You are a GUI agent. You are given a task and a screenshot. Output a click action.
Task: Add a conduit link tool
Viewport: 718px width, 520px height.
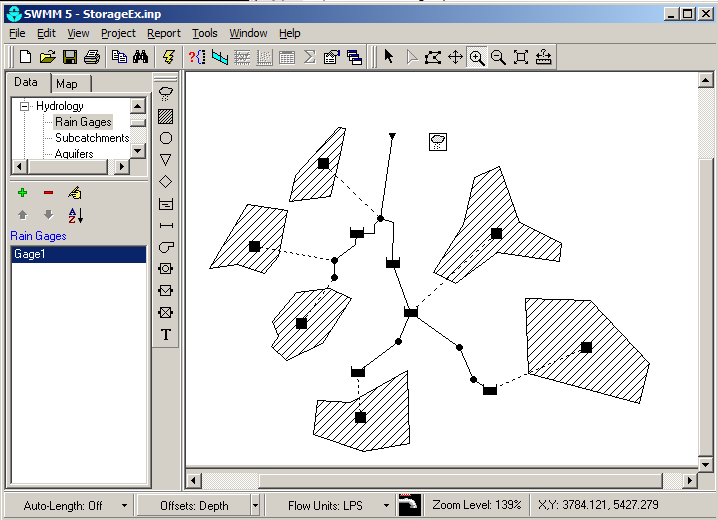pos(165,225)
